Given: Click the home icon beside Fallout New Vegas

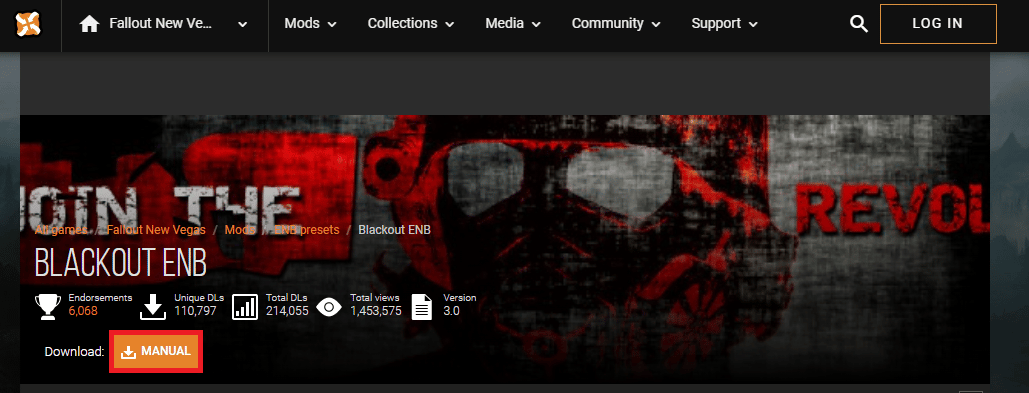Looking at the screenshot, I should (x=89, y=24).
